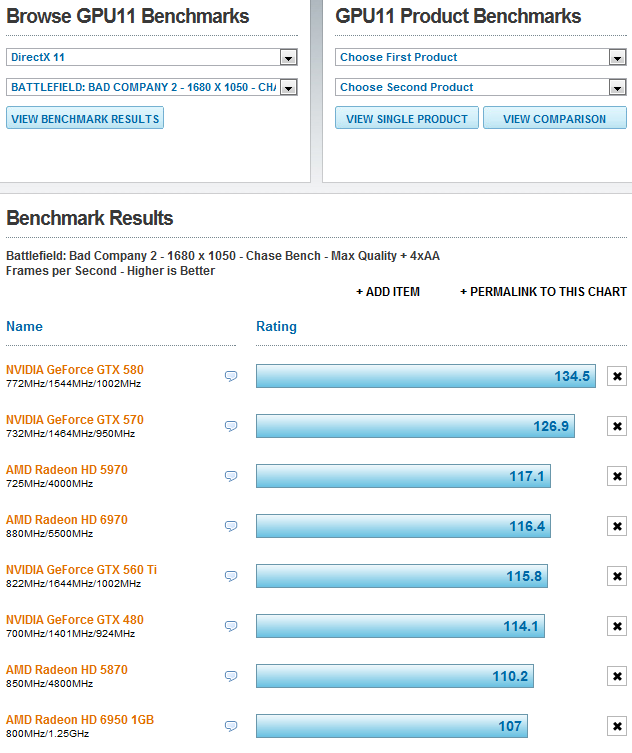Image resolution: width=632 pixels, height=753 pixels.
Task: Open AMD Radeon HD 5970 link
Action: (x=67, y=470)
